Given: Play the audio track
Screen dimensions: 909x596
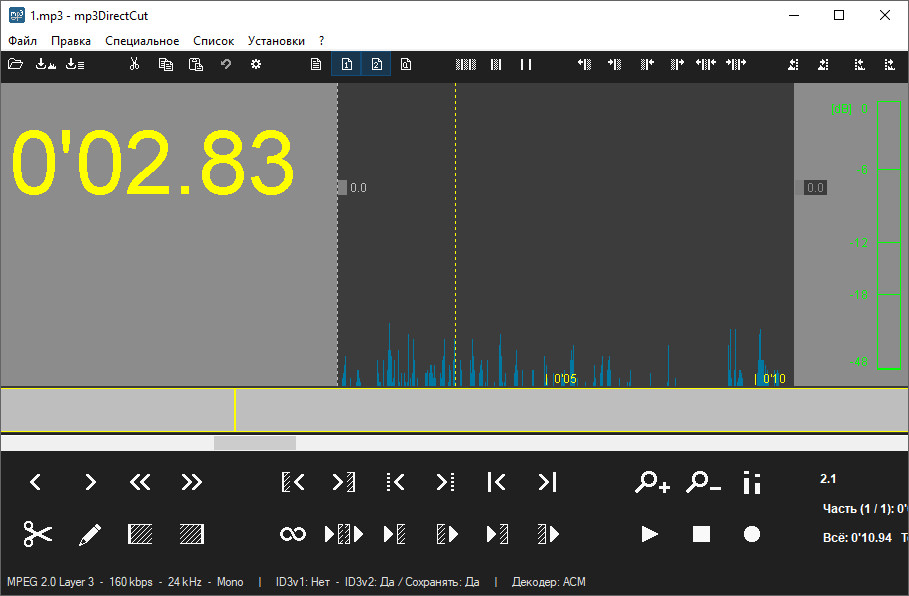Looking at the screenshot, I should pyautogui.click(x=649, y=533).
